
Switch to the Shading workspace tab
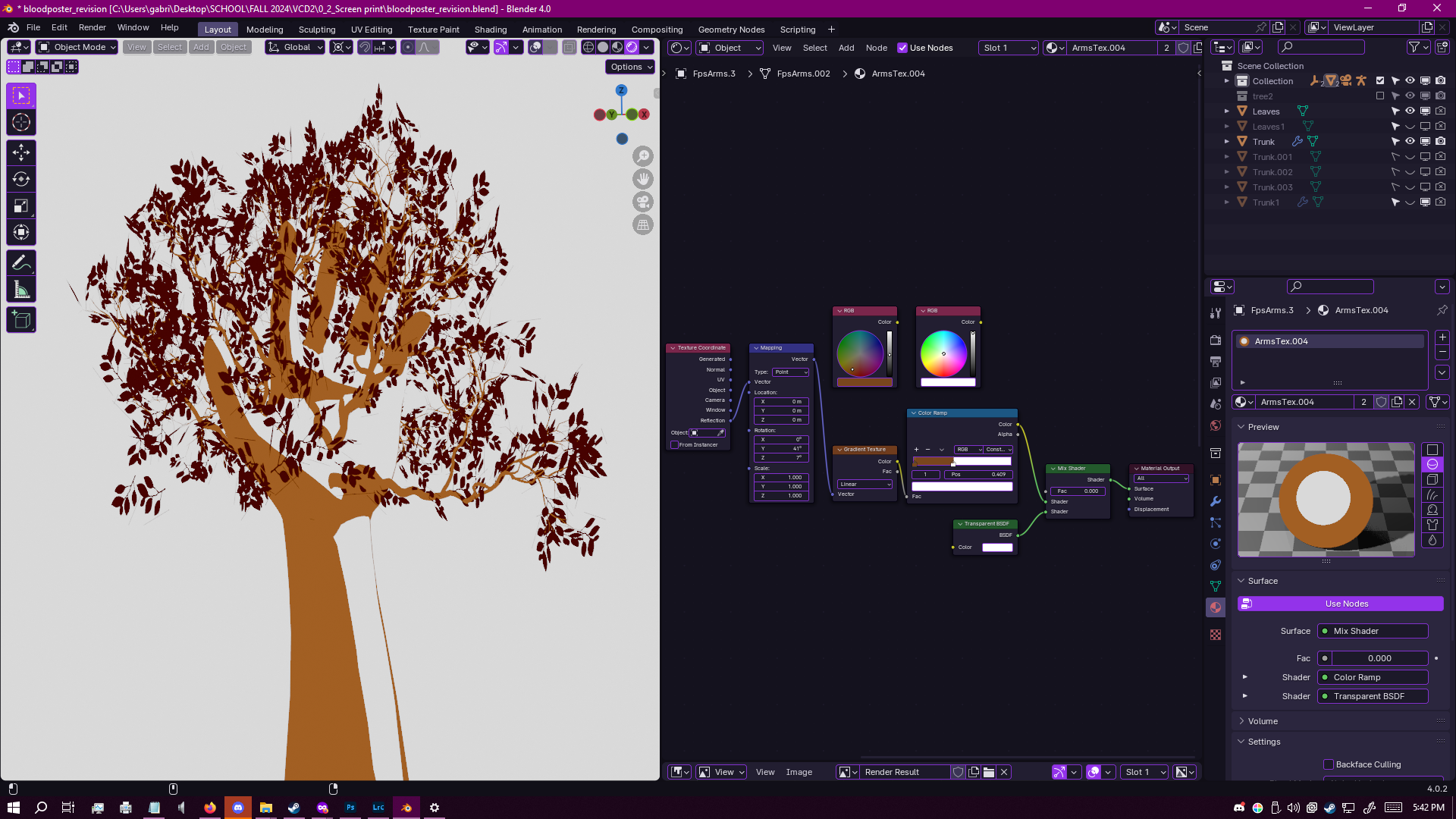pyautogui.click(x=490, y=30)
